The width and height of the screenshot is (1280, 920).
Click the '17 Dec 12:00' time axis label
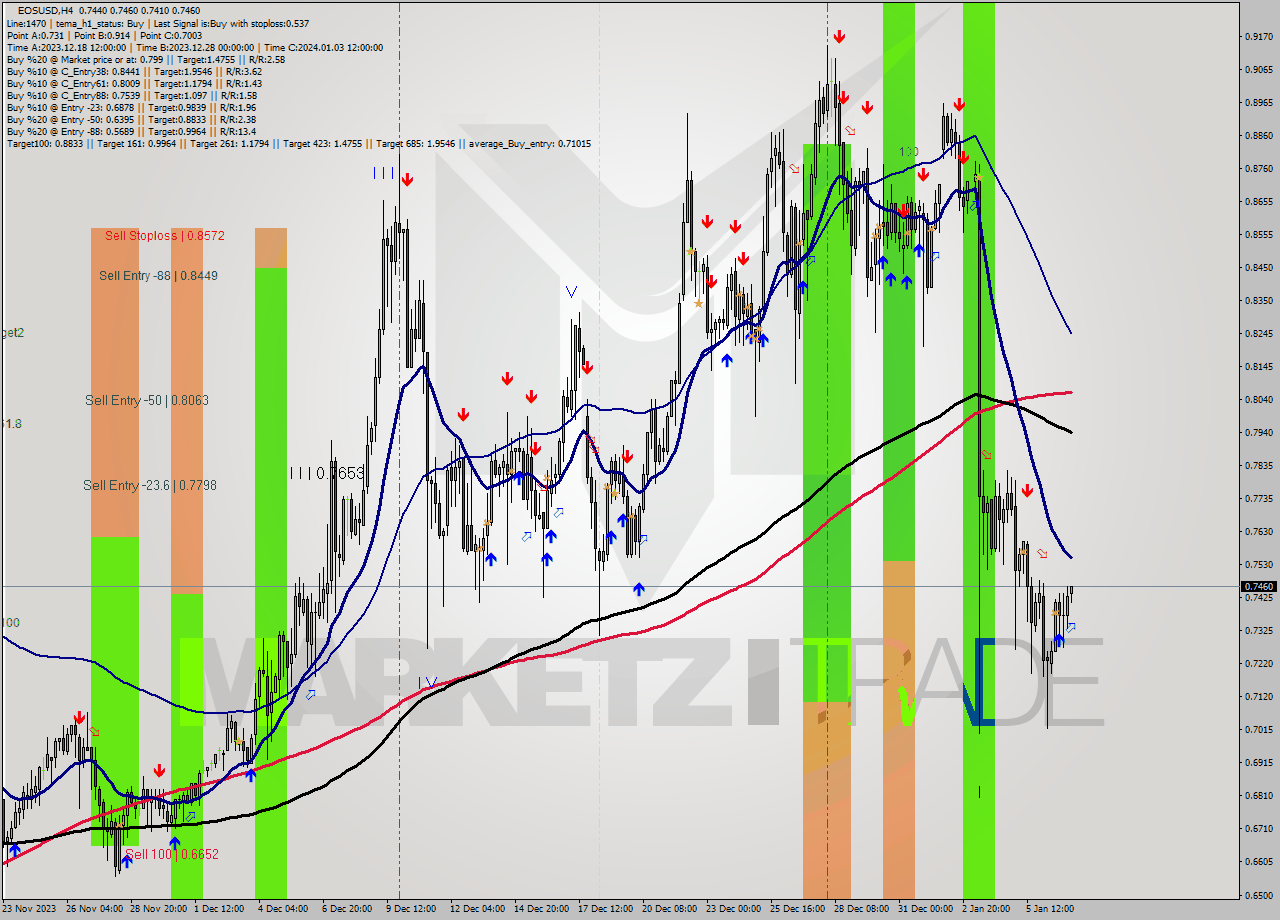[606, 909]
